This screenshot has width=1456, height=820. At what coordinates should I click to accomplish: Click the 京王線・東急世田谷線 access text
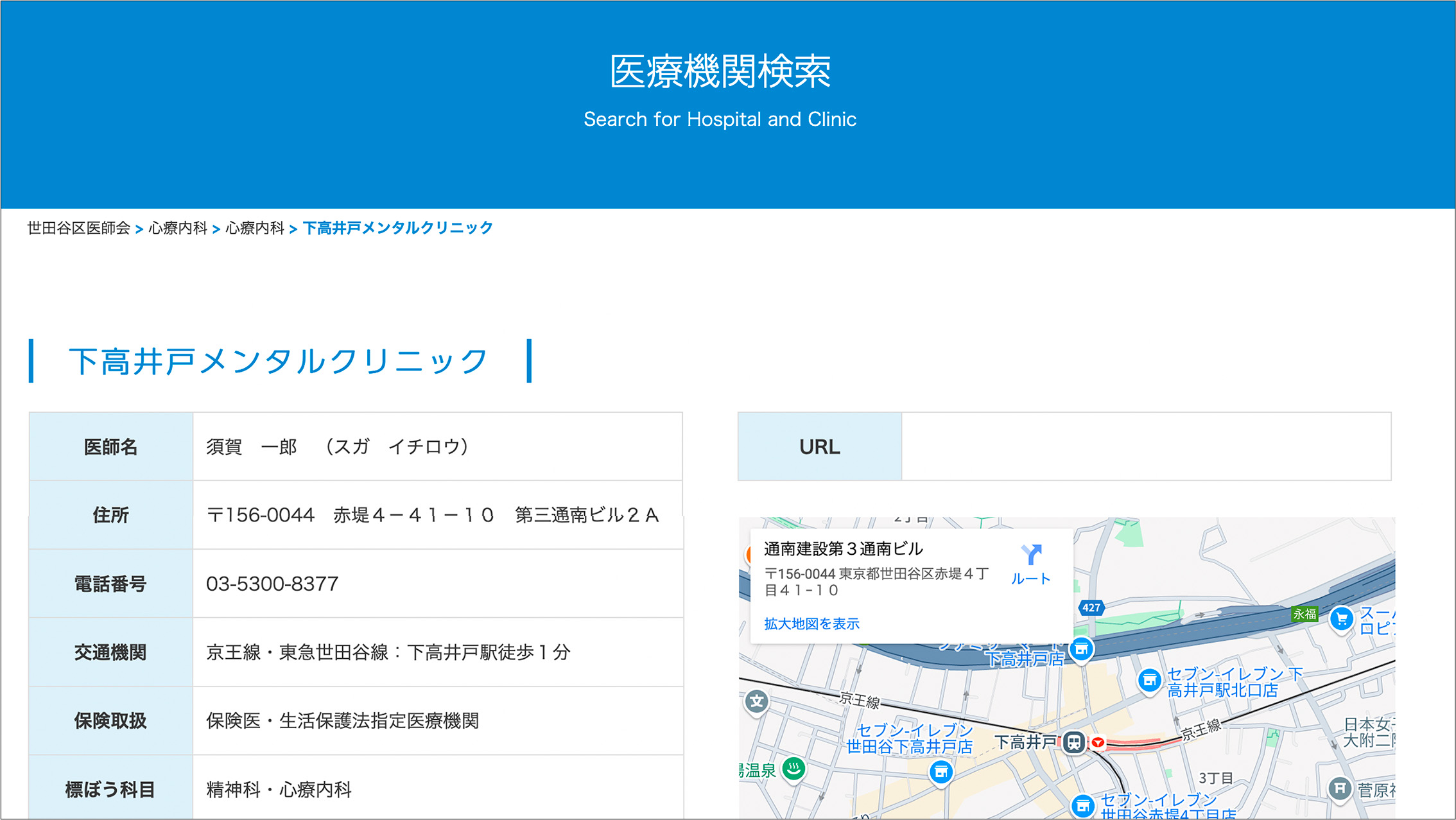click(x=388, y=652)
